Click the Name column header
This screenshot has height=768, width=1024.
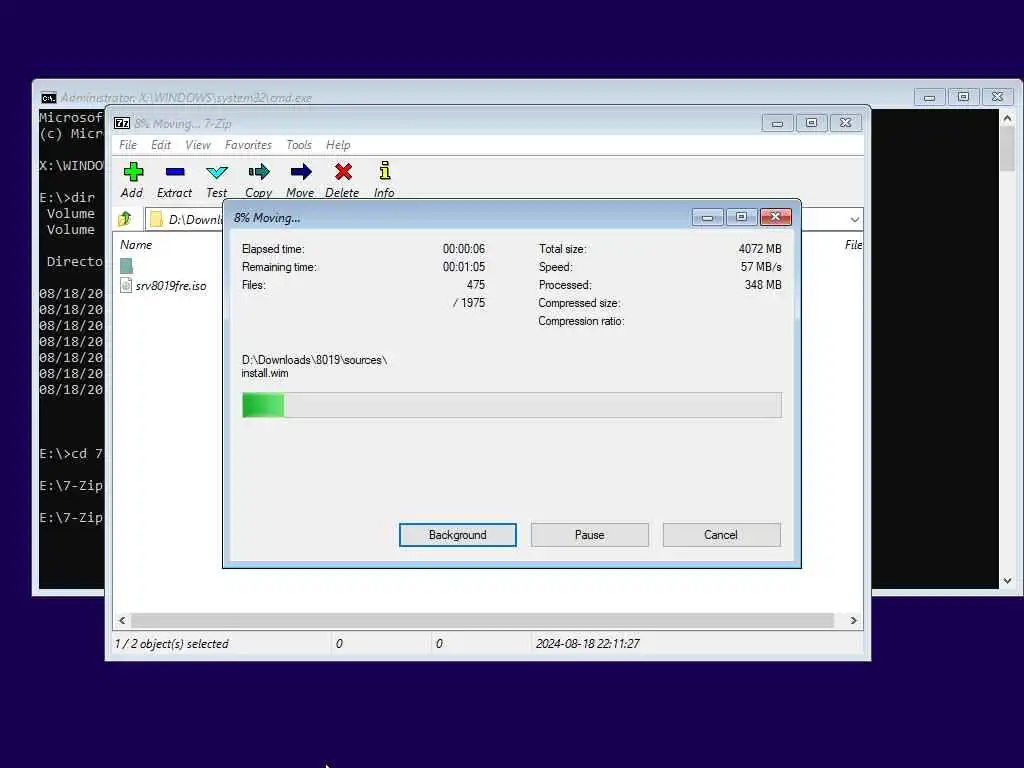tap(136, 245)
